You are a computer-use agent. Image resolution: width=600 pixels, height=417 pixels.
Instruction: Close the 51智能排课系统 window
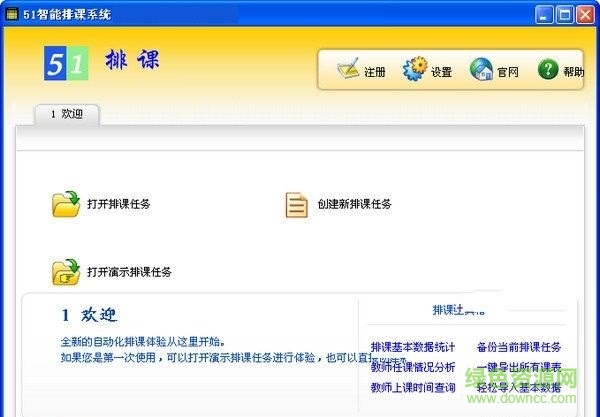[585, 15]
